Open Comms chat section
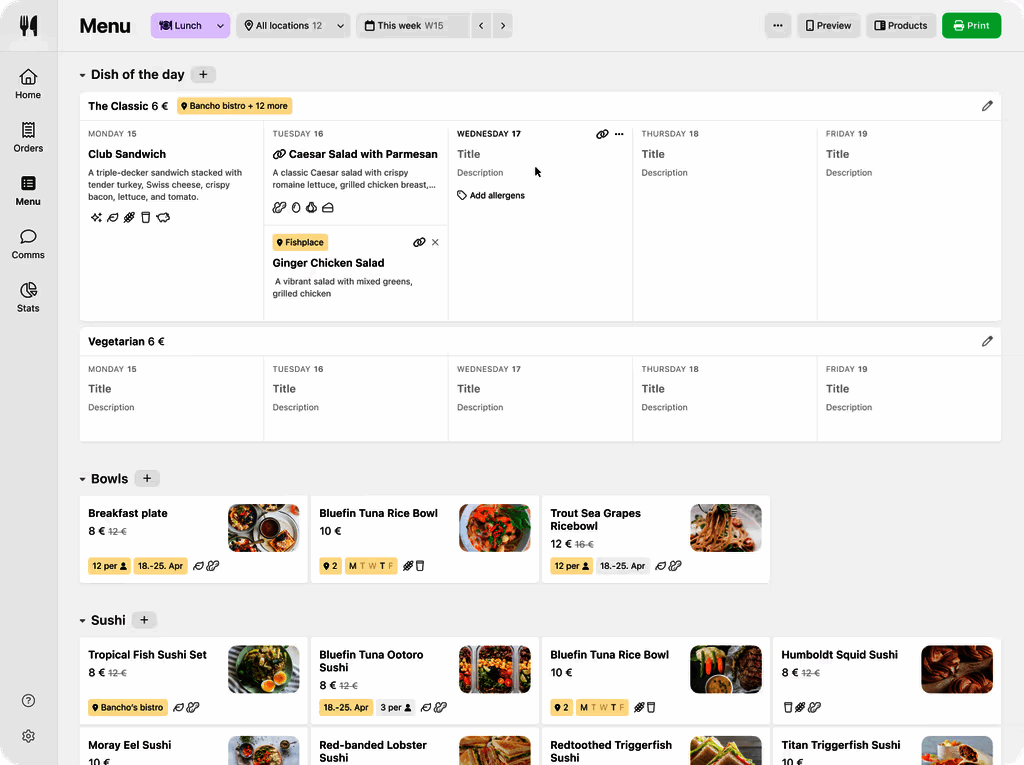The height and width of the screenshot is (765, 1024). 28,243
